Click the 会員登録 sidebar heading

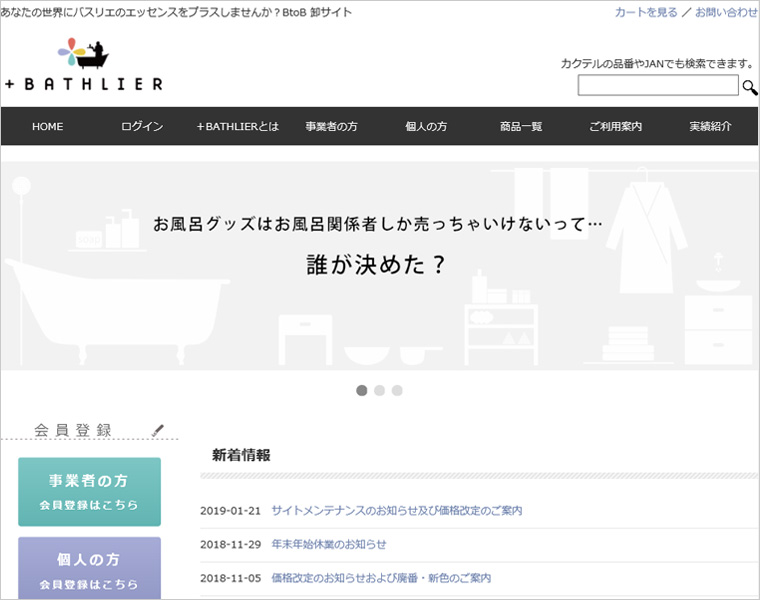click(x=73, y=430)
